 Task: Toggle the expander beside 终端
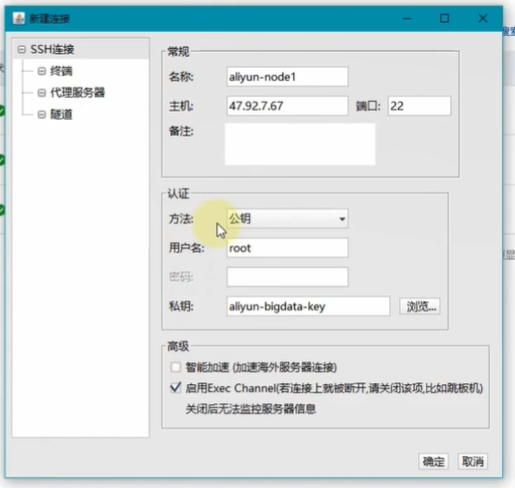click(x=41, y=71)
